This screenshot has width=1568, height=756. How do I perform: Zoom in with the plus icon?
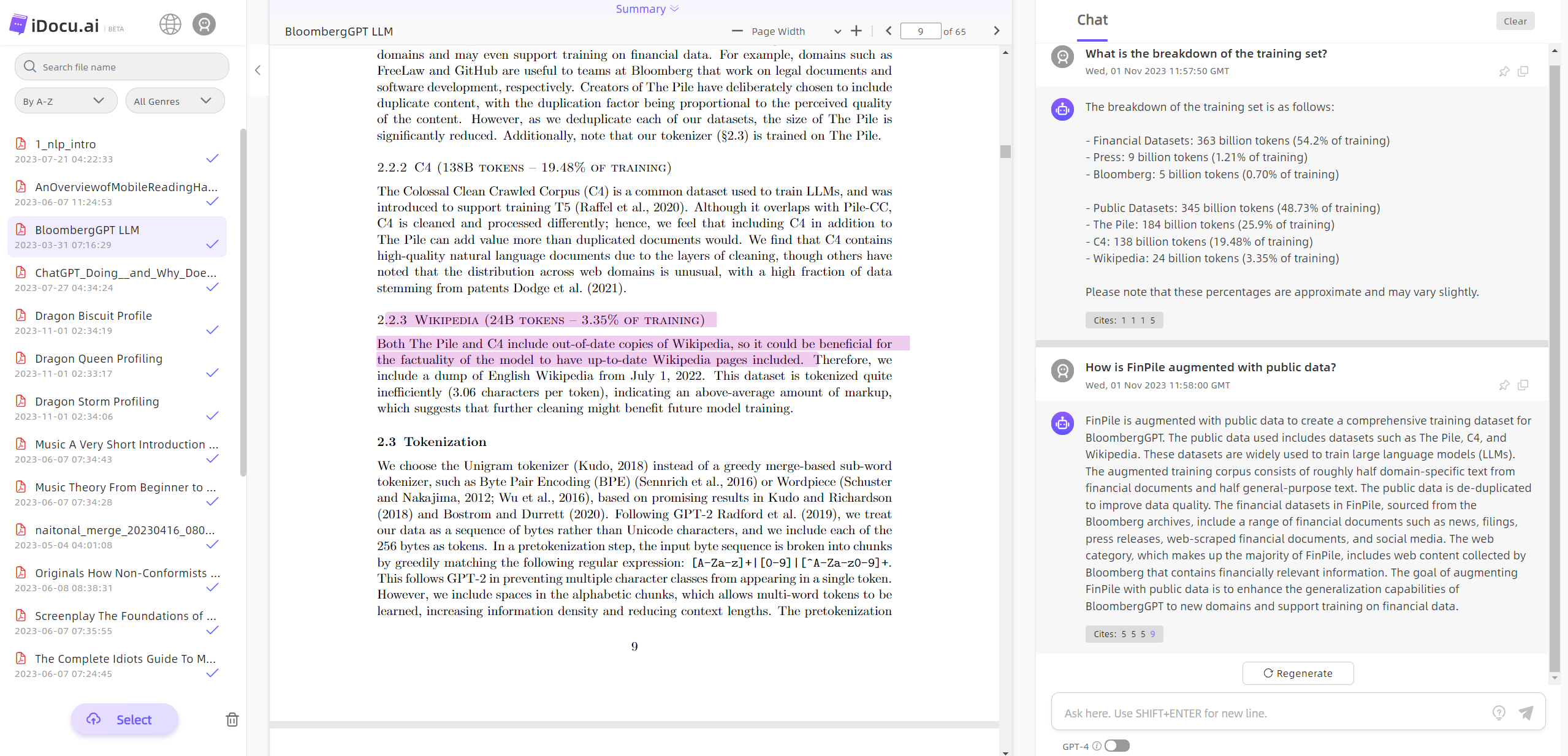click(x=856, y=31)
